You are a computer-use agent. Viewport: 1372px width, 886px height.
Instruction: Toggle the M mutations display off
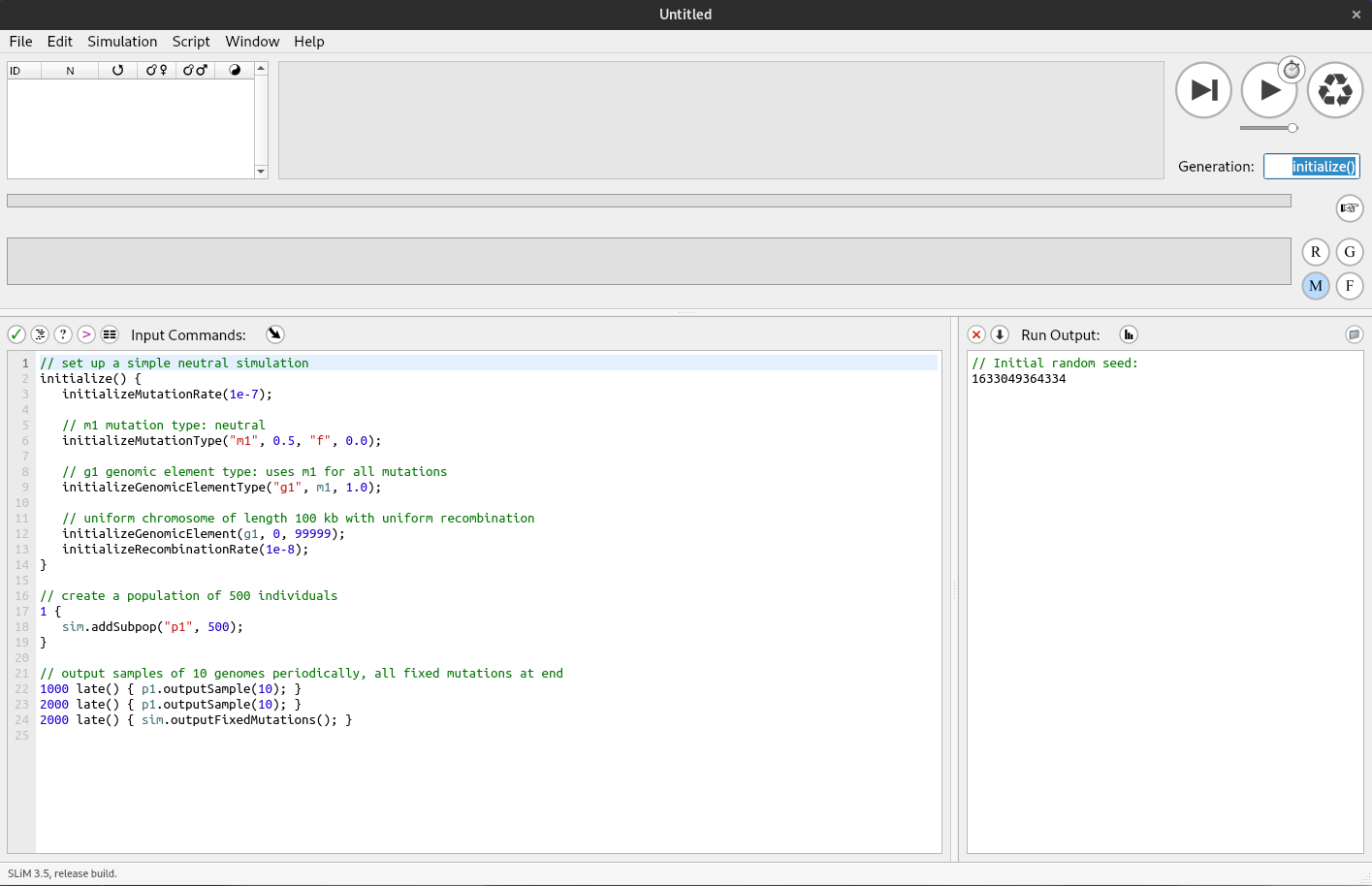[1316, 286]
